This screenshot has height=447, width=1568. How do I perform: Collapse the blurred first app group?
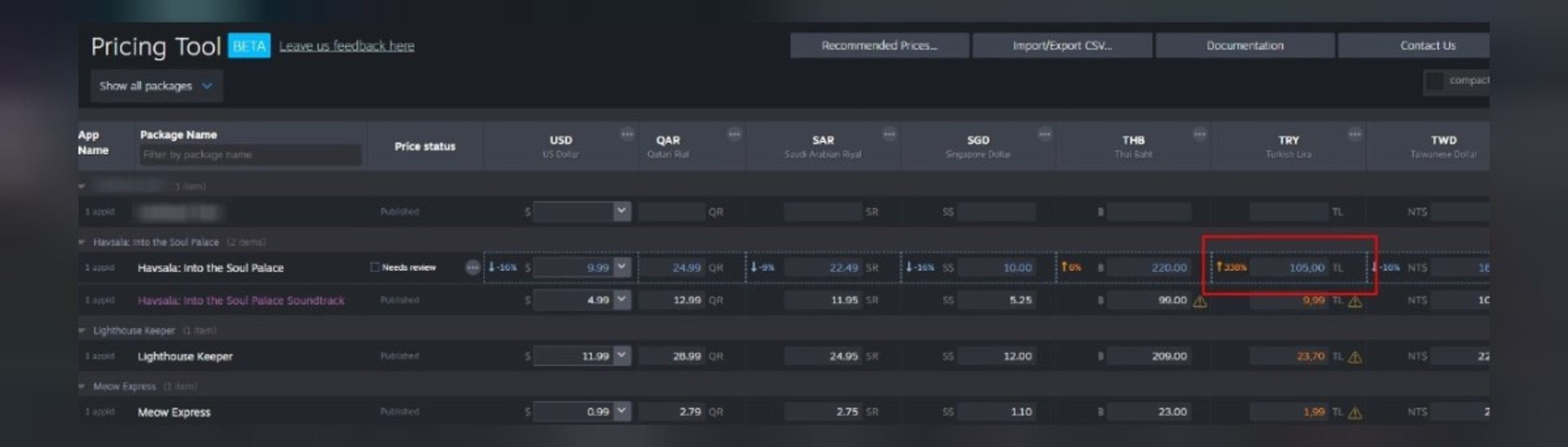81,186
